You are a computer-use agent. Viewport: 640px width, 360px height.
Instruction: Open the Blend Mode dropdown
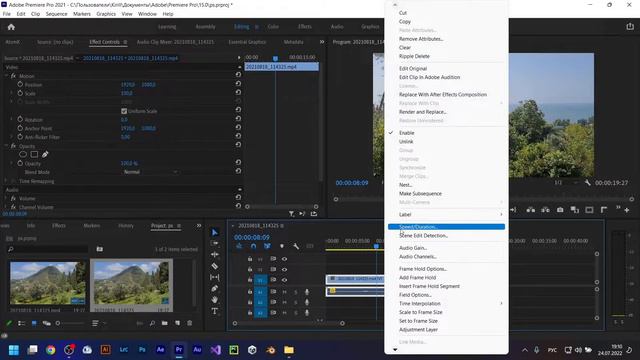150,172
